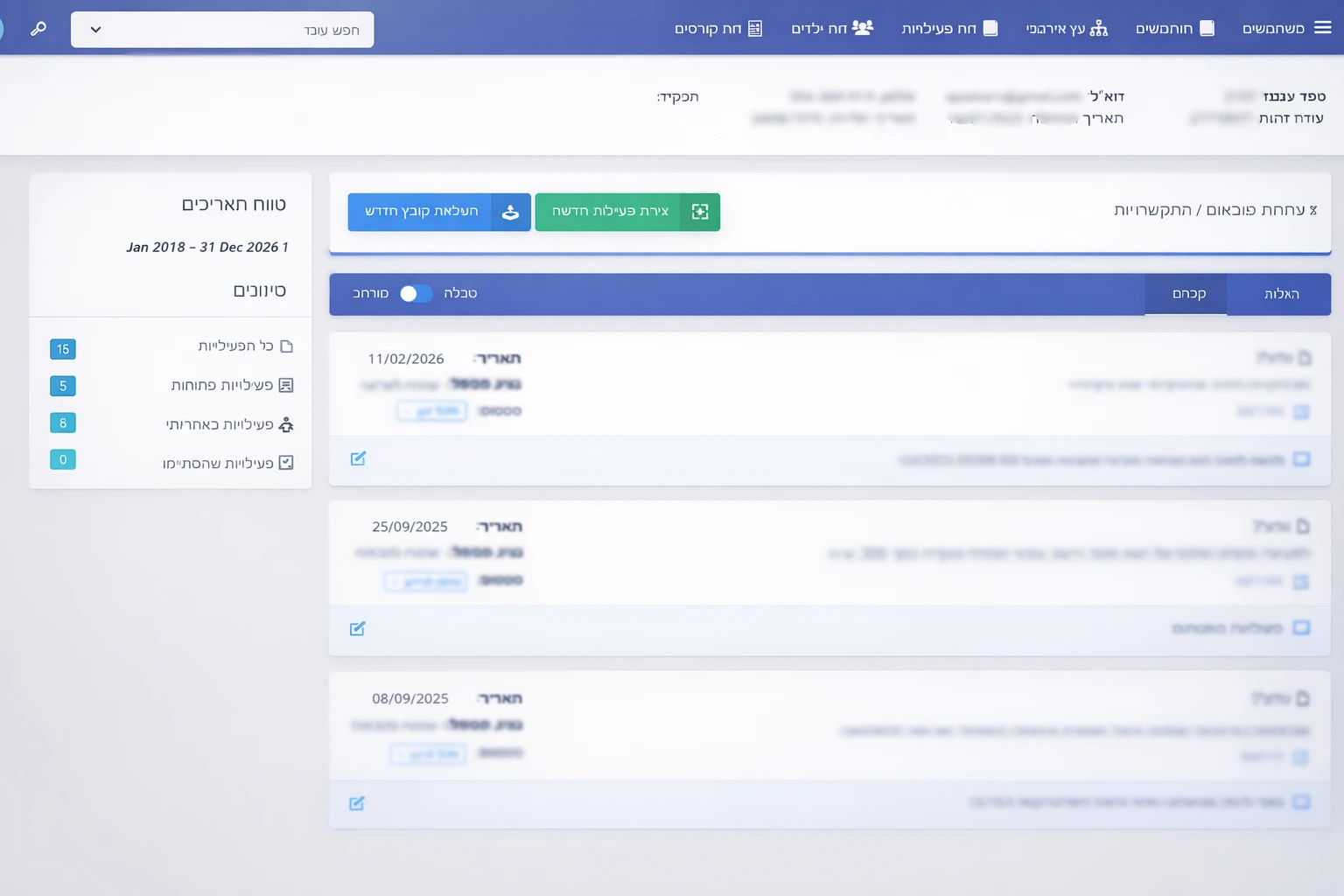1344x896 pixels.
Task: Click the group-of-people icon in top navbar
Action: point(863,28)
